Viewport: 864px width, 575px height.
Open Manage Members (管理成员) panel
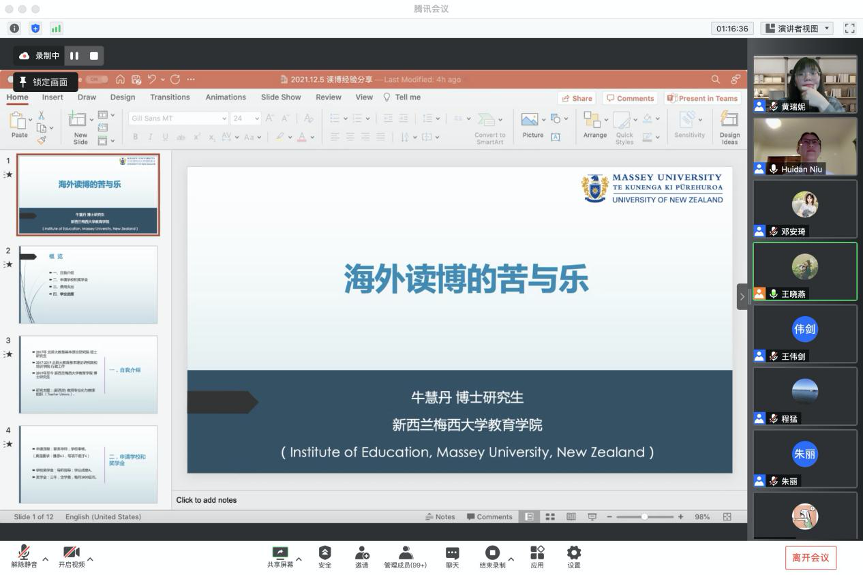pos(405,552)
